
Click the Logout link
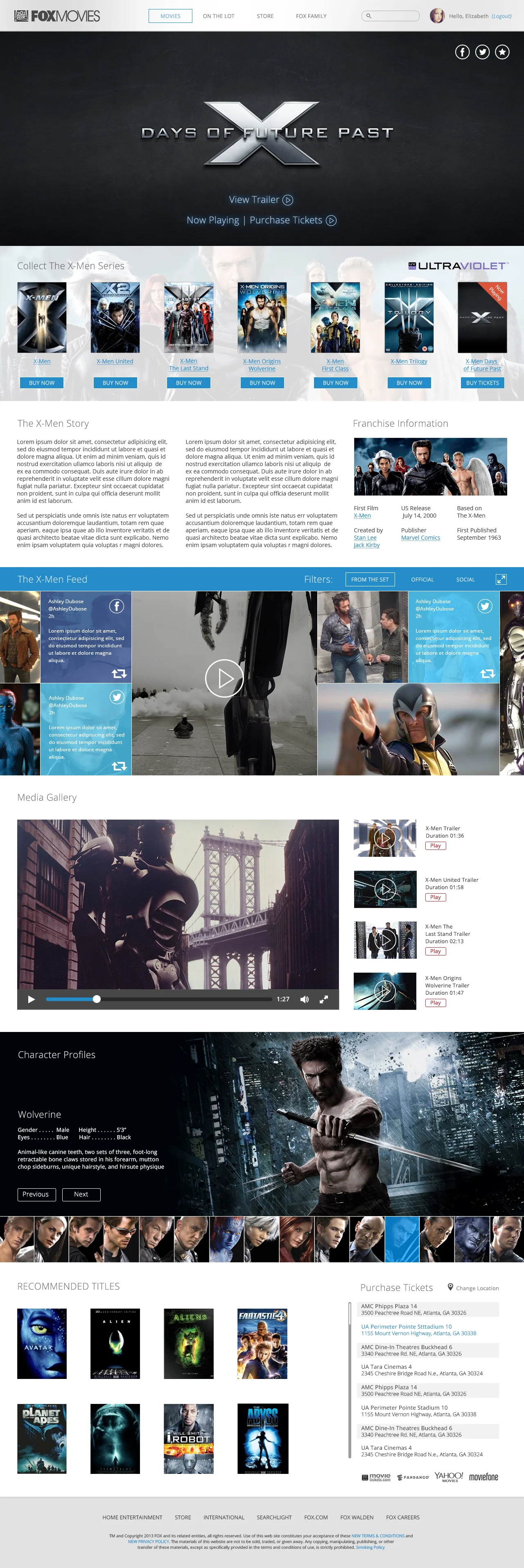pyautogui.click(x=501, y=16)
